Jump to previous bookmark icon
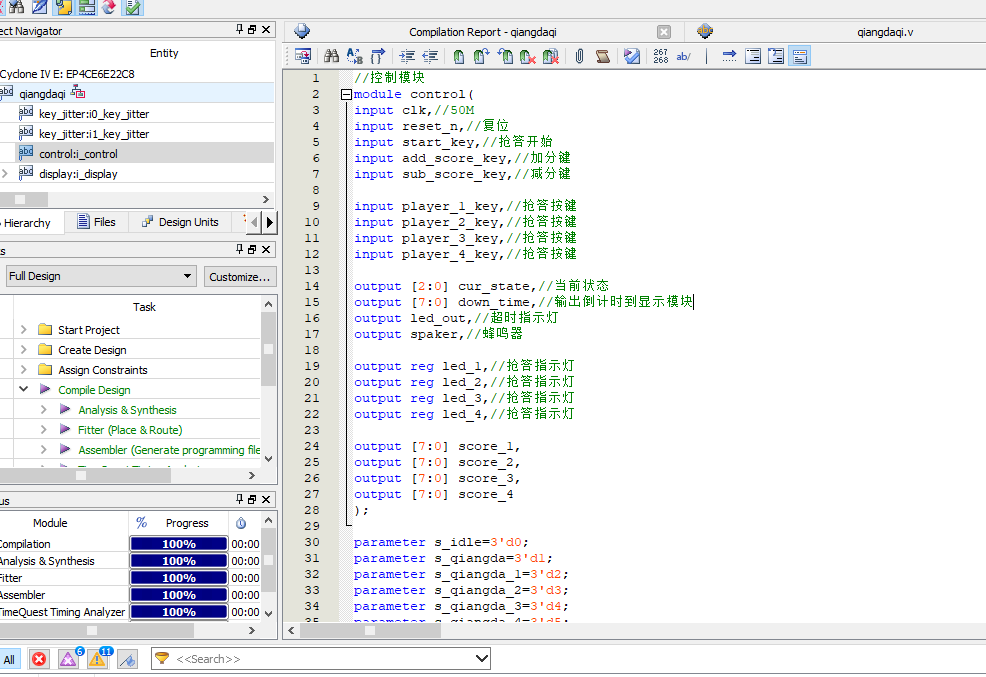 coord(505,57)
